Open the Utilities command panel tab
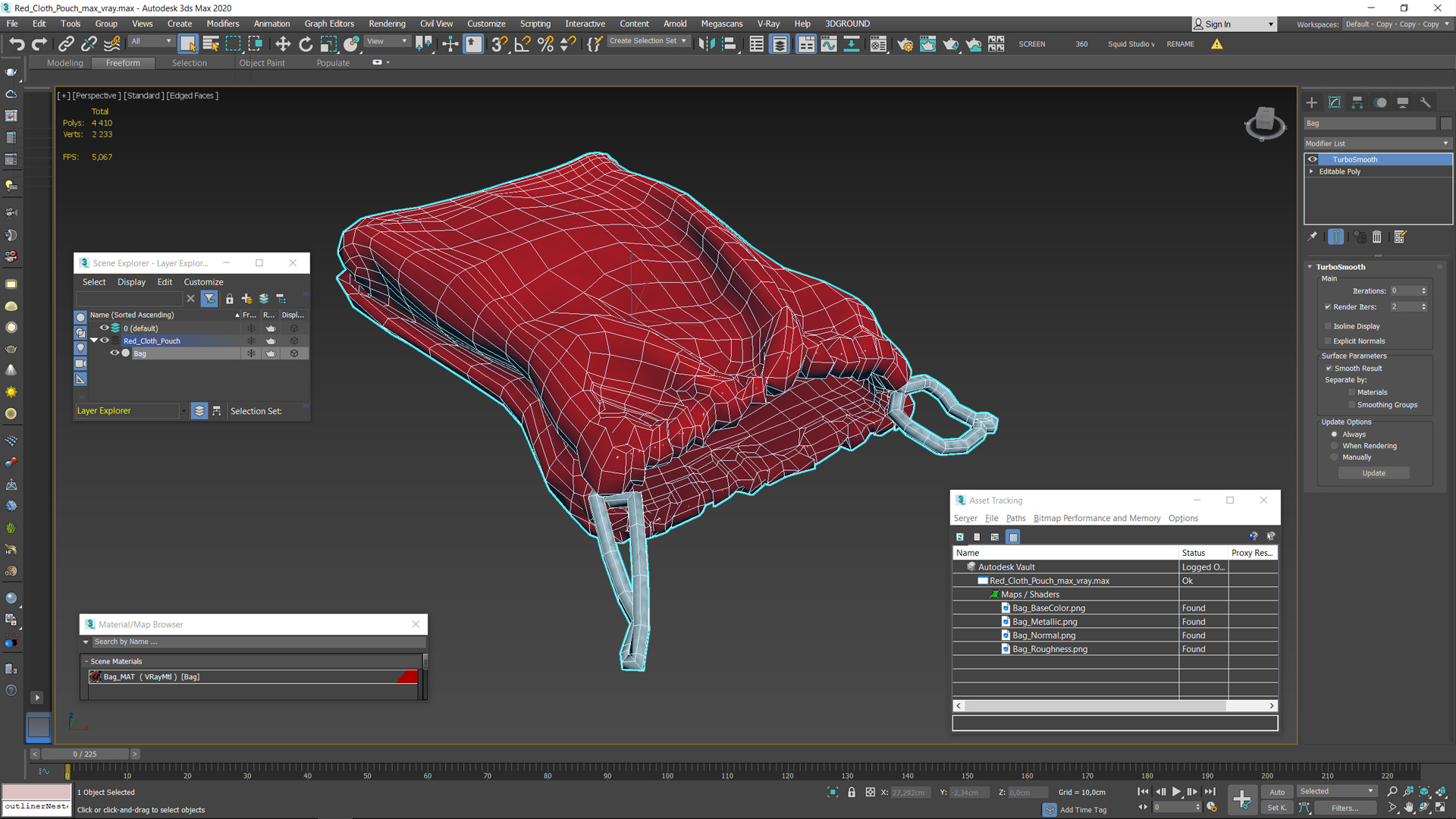The width and height of the screenshot is (1456, 819). [1426, 102]
